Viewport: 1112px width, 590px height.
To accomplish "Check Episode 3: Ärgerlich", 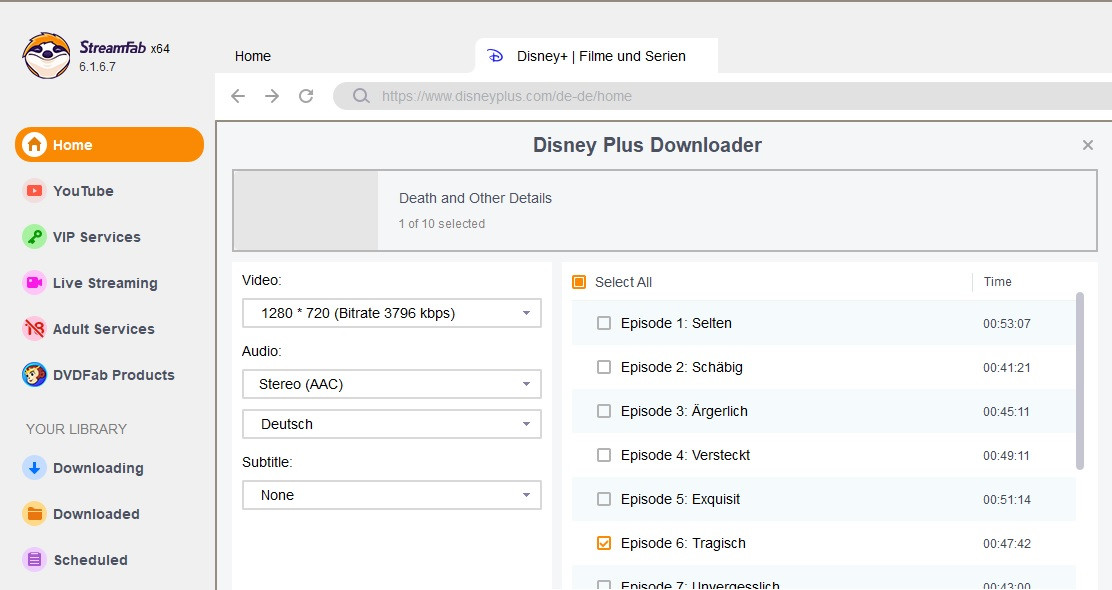I will (604, 411).
